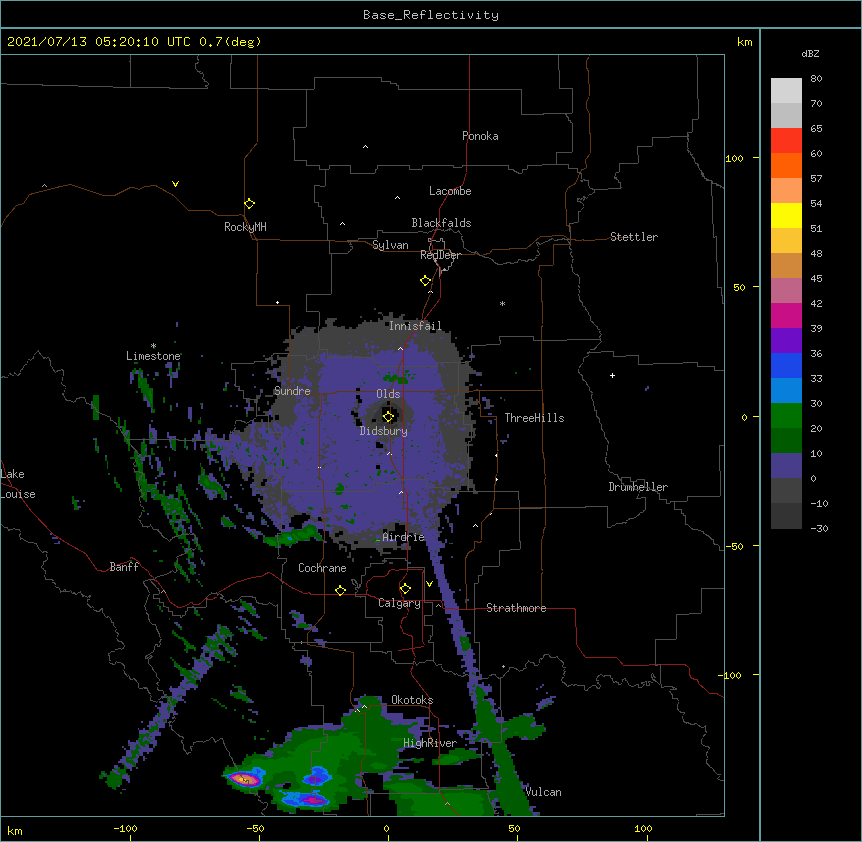The height and width of the screenshot is (842, 862).
Task: Click the Olds label
Action: tap(388, 394)
